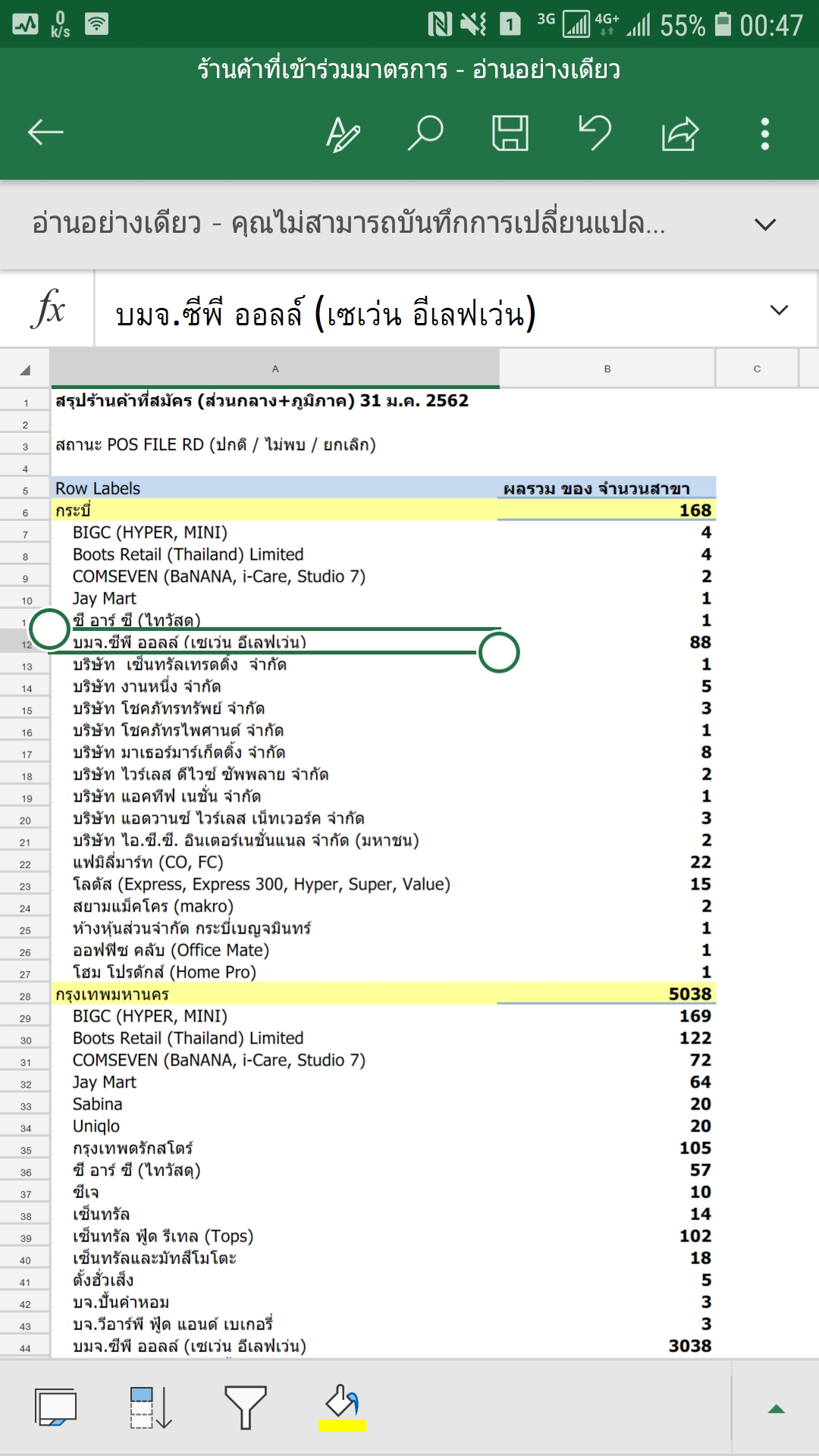Tap the comment card icon in bottom toolbar
The image size is (819, 1456).
(55, 1407)
